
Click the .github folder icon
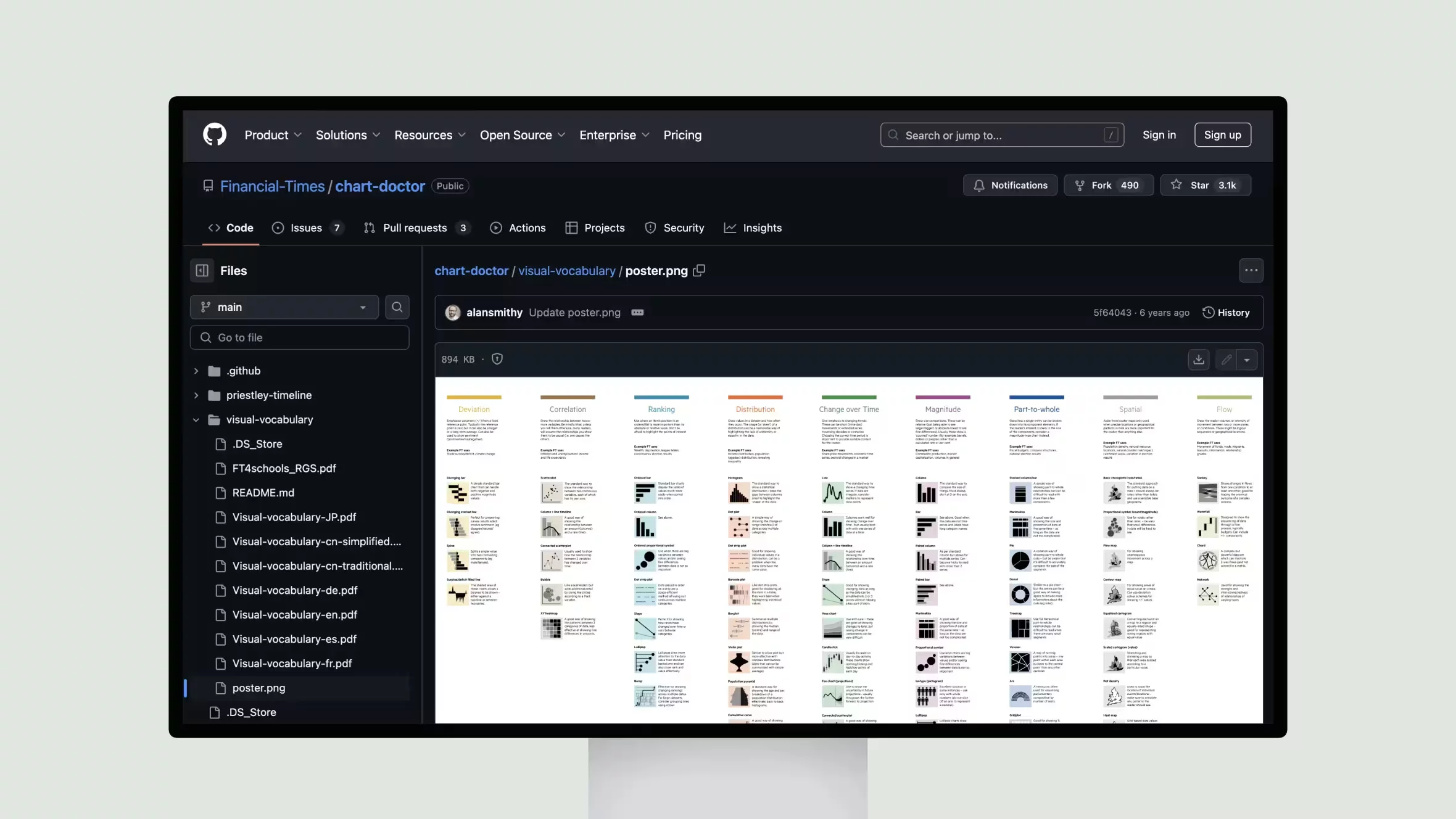pos(214,371)
